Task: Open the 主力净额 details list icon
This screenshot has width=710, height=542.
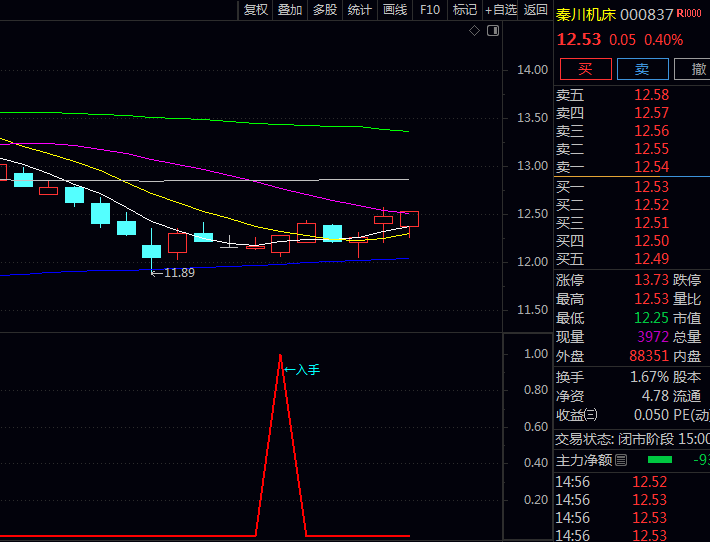Action: tap(621, 460)
